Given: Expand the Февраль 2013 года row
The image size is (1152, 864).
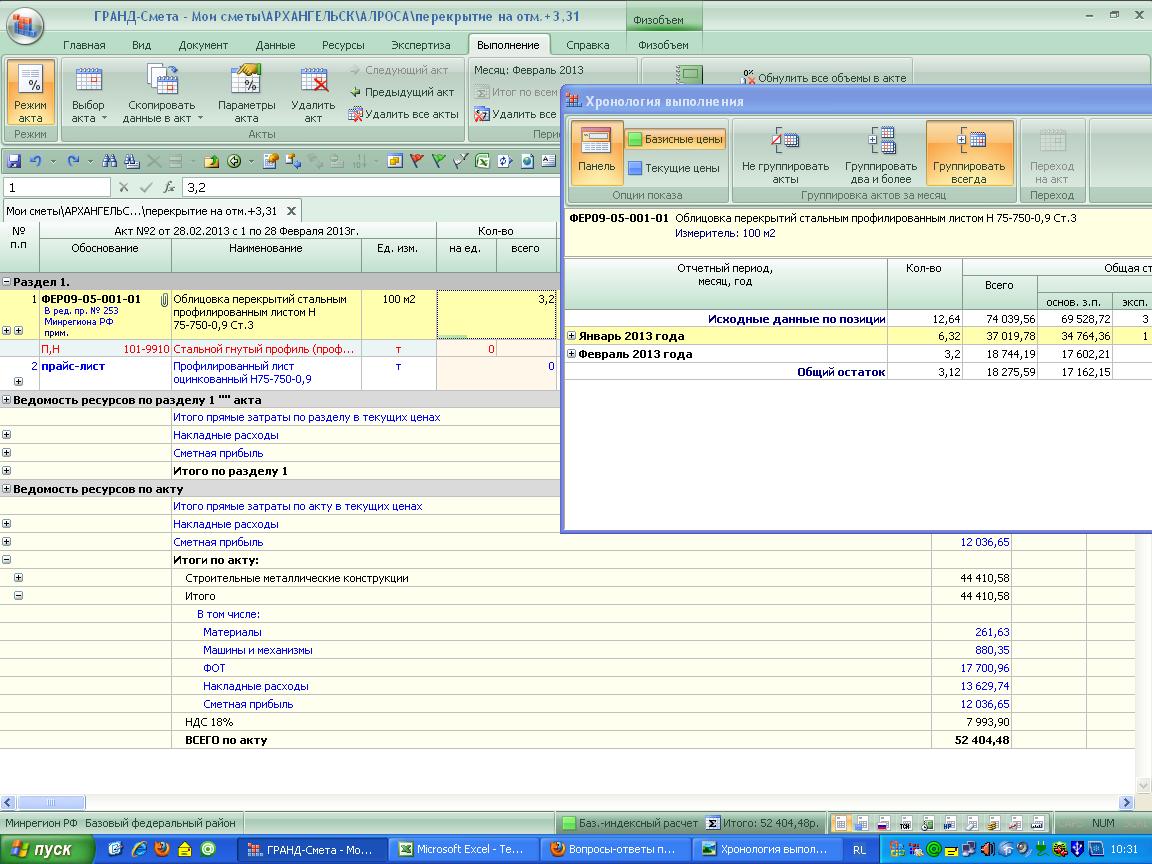Looking at the screenshot, I should 572,354.
